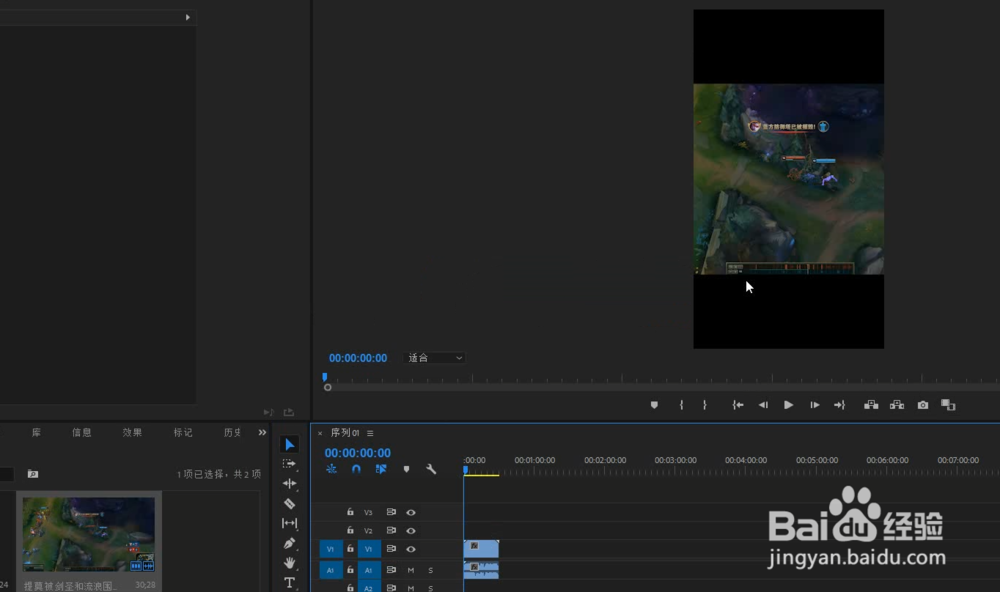The width and height of the screenshot is (1000, 592).
Task: Select the Pen tool
Action: (x=290, y=543)
